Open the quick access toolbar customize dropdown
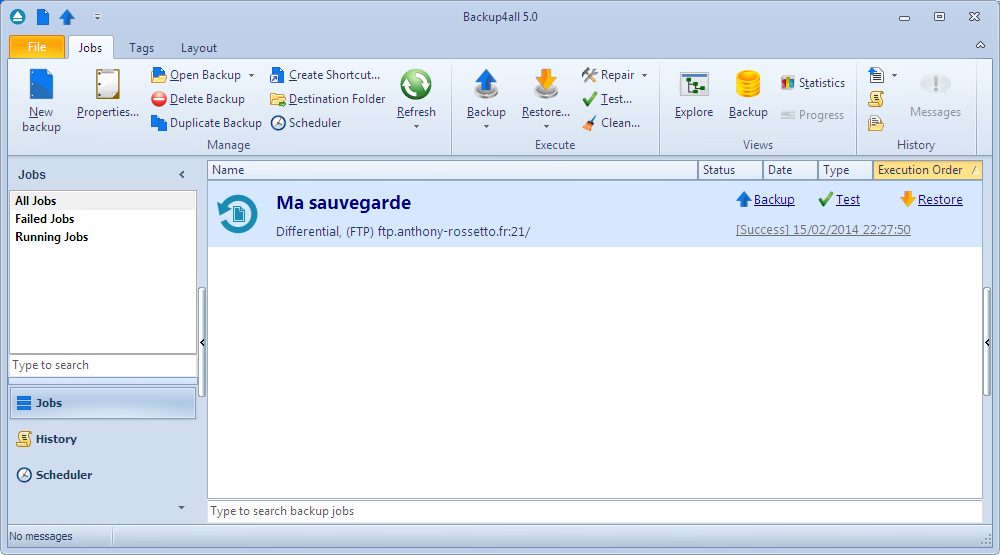The width and height of the screenshot is (1000, 555). (x=97, y=17)
